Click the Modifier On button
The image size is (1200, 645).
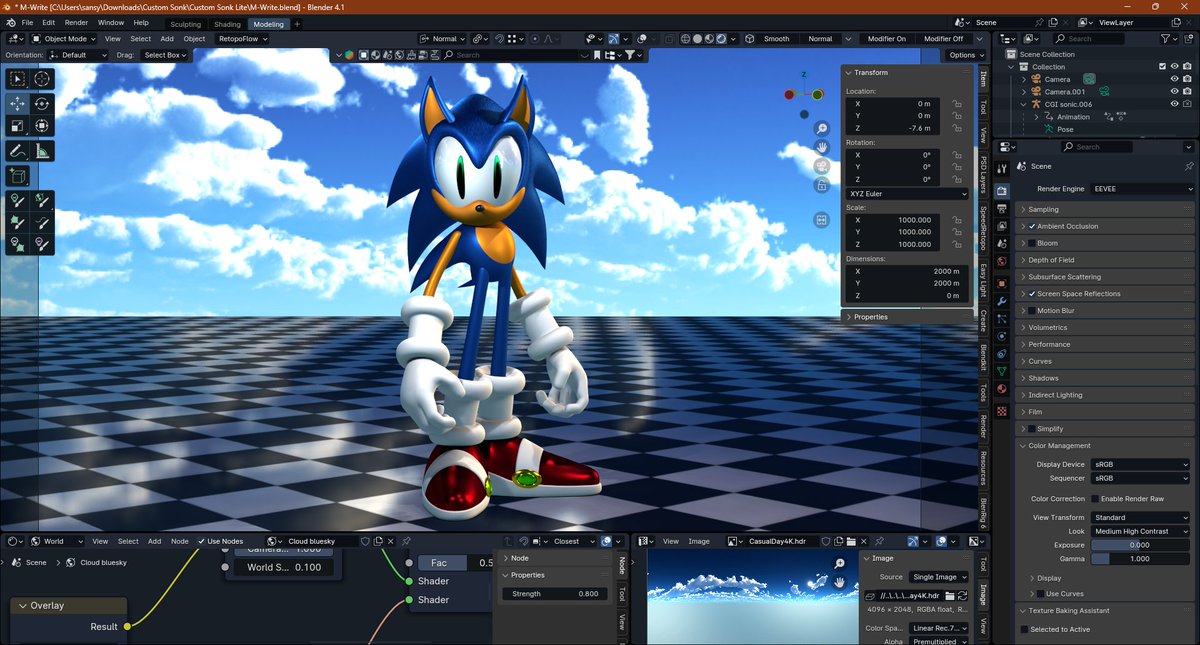click(x=887, y=39)
